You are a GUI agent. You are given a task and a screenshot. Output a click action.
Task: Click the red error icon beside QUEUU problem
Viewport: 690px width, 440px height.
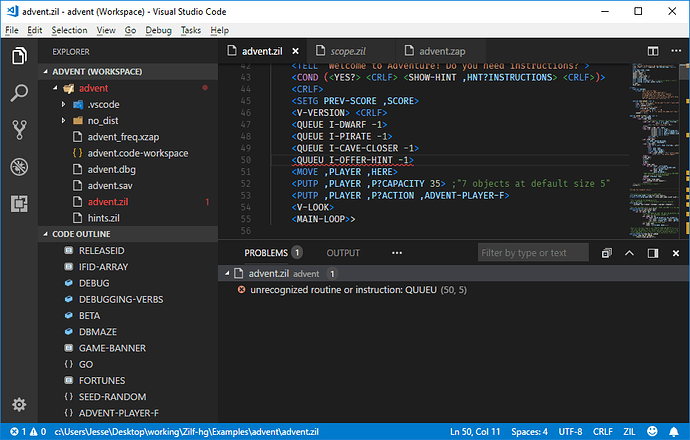(x=241, y=290)
